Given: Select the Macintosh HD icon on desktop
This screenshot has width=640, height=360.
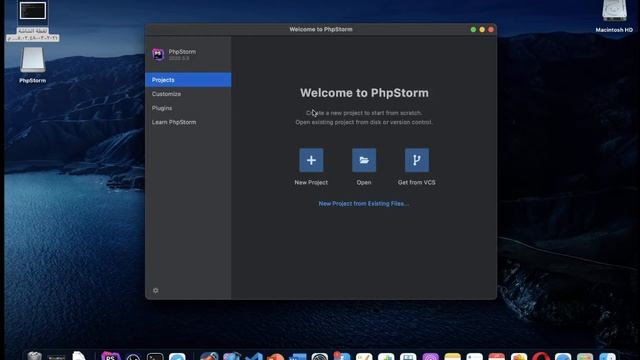Looking at the screenshot, I should pos(614,11).
